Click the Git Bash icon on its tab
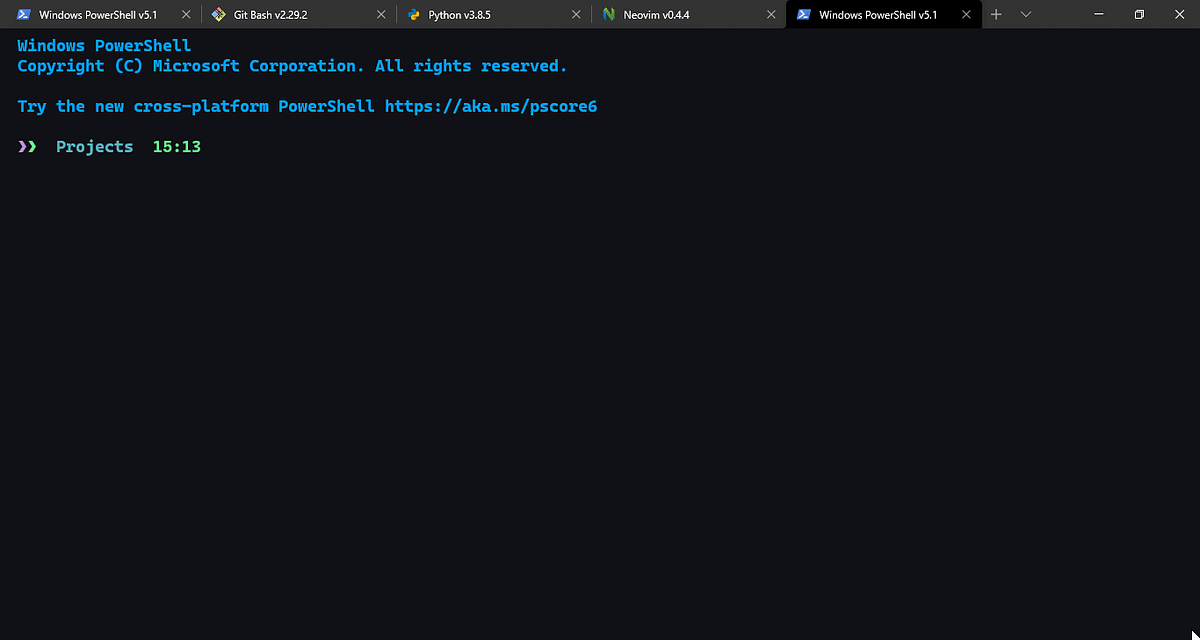The height and width of the screenshot is (640, 1200). (219, 14)
